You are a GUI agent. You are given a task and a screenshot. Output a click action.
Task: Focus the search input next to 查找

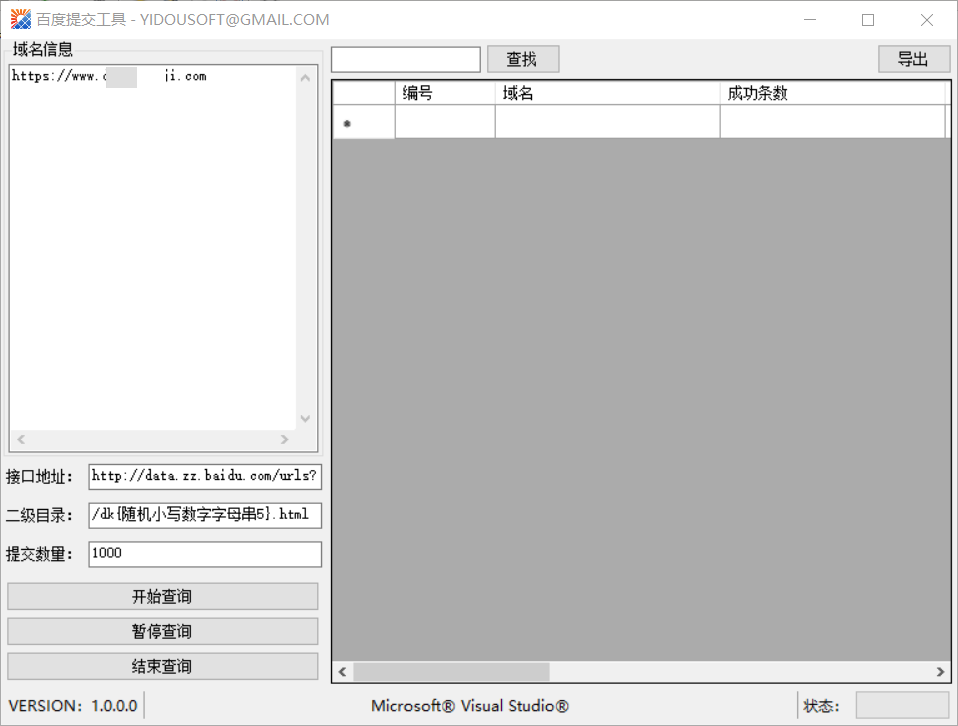pos(406,59)
